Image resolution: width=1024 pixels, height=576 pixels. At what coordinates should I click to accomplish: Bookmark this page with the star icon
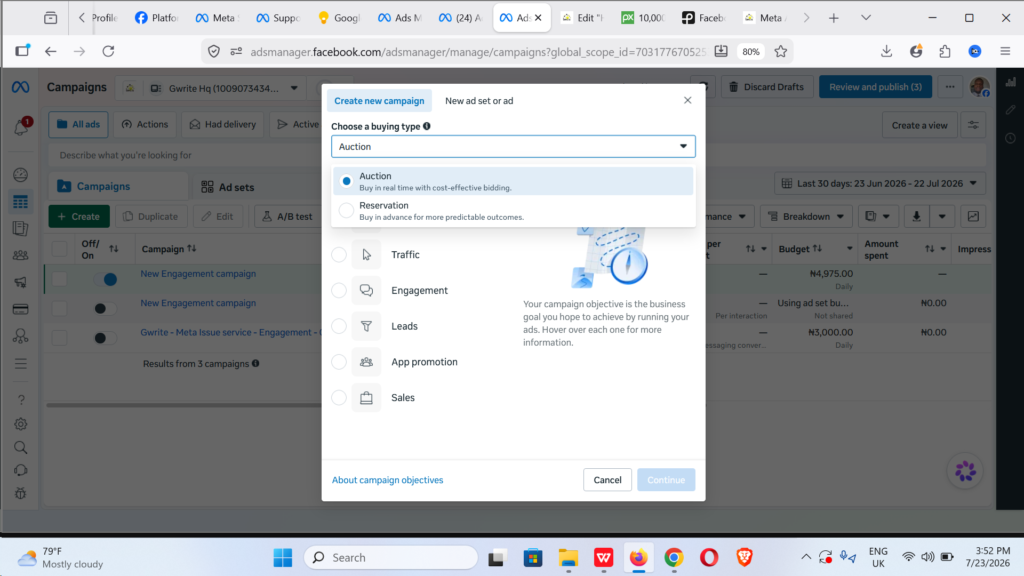pos(780,51)
